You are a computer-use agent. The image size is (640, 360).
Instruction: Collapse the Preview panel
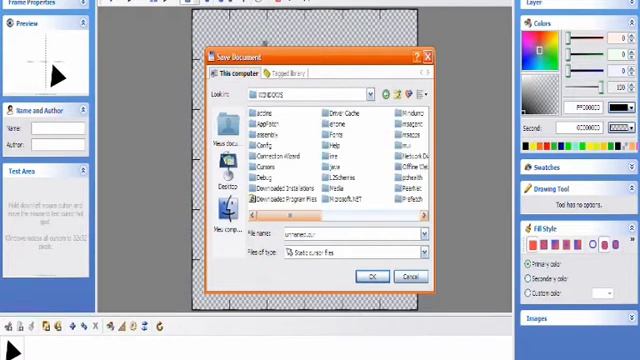83,23
